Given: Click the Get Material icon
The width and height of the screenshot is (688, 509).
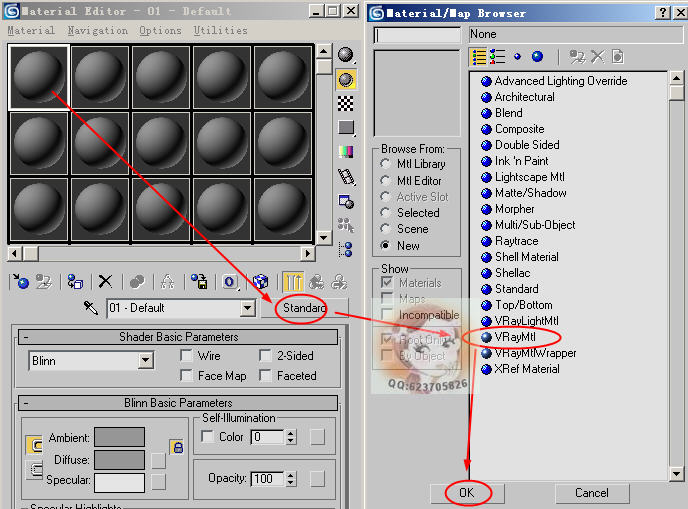Looking at the screenshot, I should pyautogui.click(x=19, y=282).
